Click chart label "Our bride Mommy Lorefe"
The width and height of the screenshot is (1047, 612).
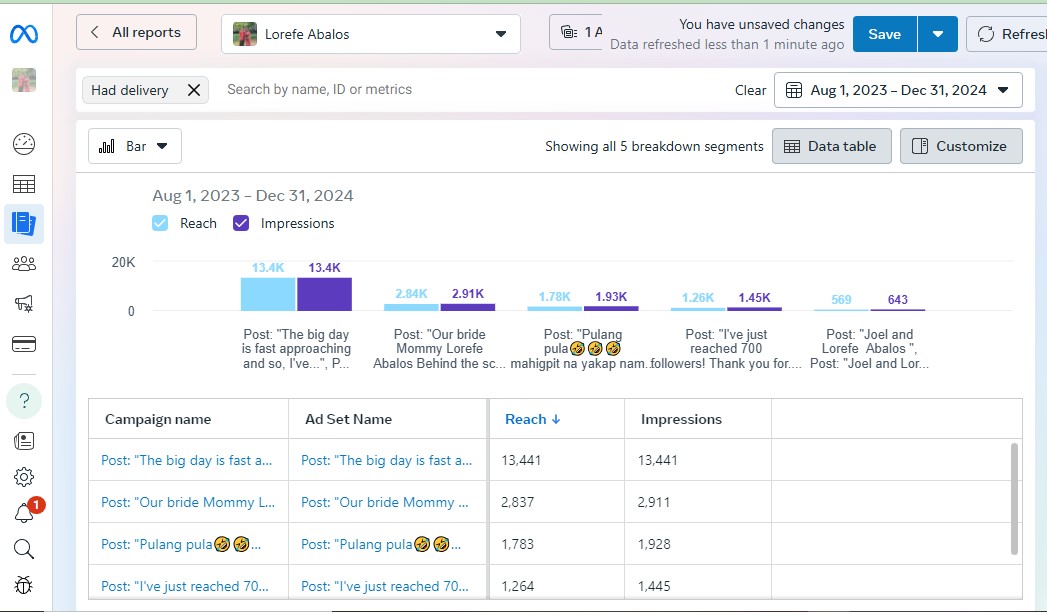pos(439,348)
